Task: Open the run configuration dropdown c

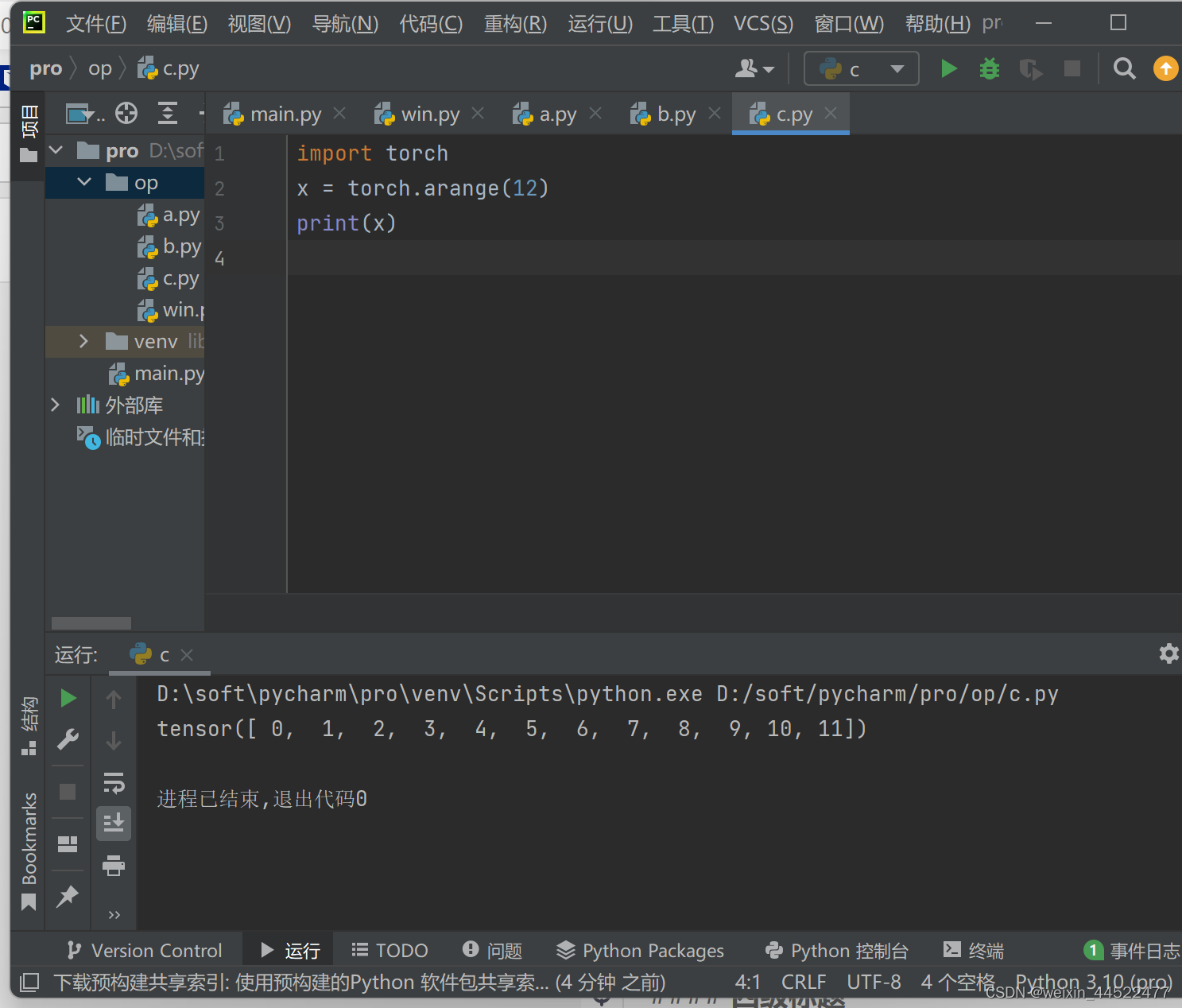Action: tap(862, 68)
